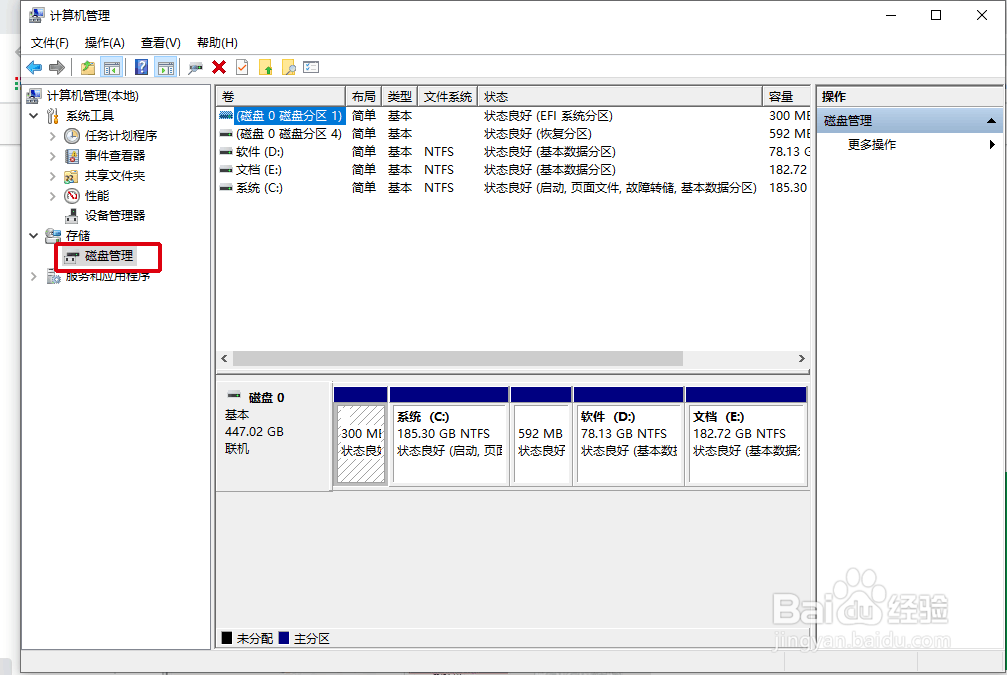Click the horizontal scrollbar thumb of volume list
This screenshot has width=1007, height=675.
point(457,358)
